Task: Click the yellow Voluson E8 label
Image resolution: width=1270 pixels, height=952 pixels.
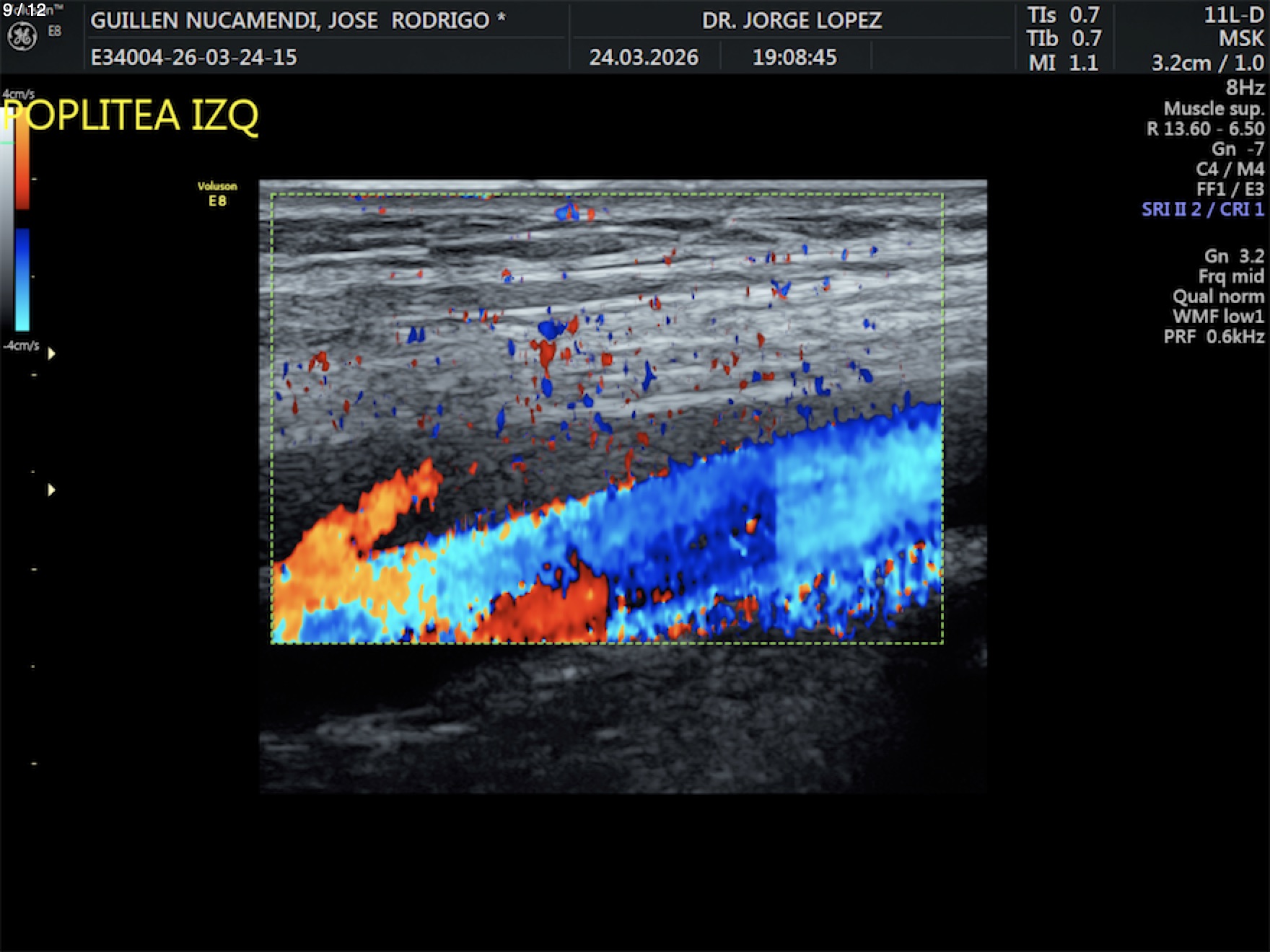Action: pyautogui.click(x=217, y=193)
